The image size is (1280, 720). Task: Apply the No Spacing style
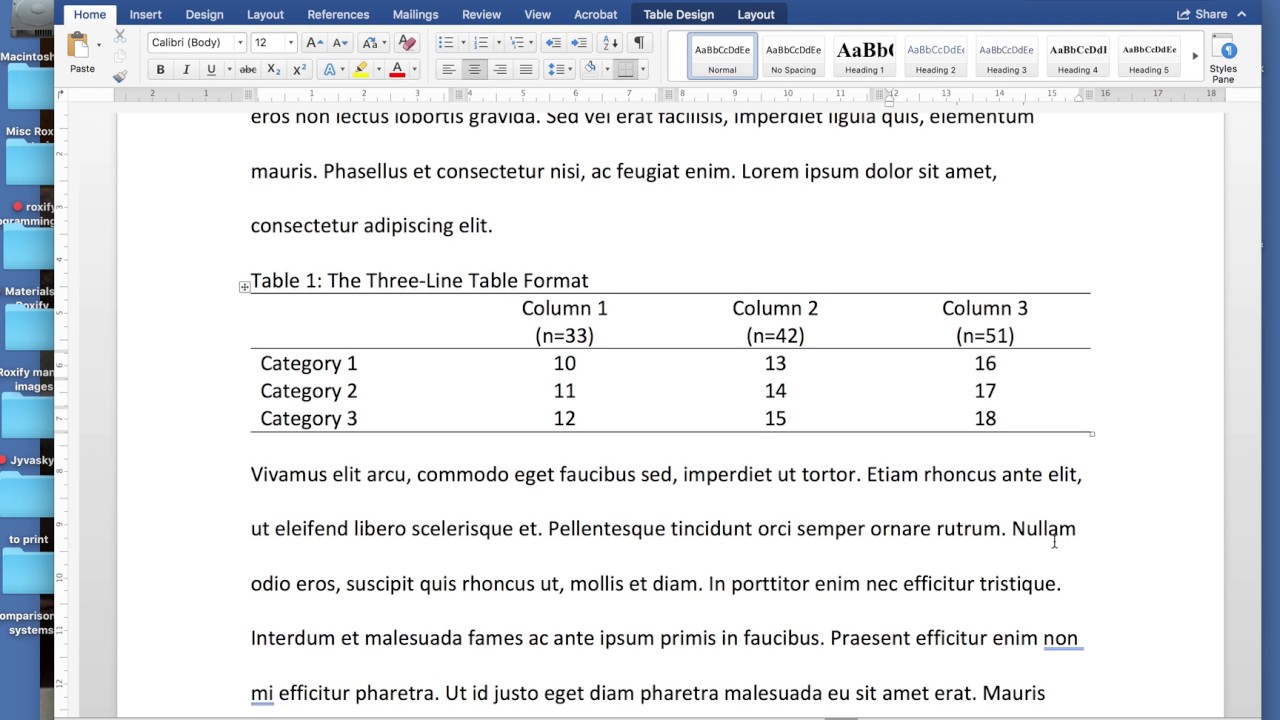793,56
